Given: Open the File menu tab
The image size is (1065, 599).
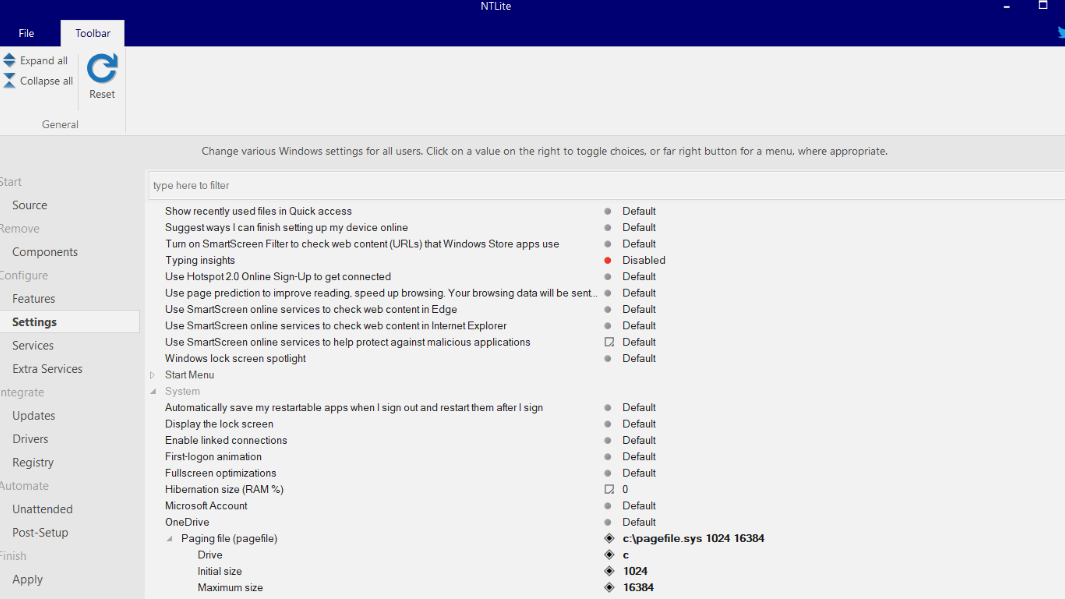Looking at the screenshot, I should click(x=26, y=33).
